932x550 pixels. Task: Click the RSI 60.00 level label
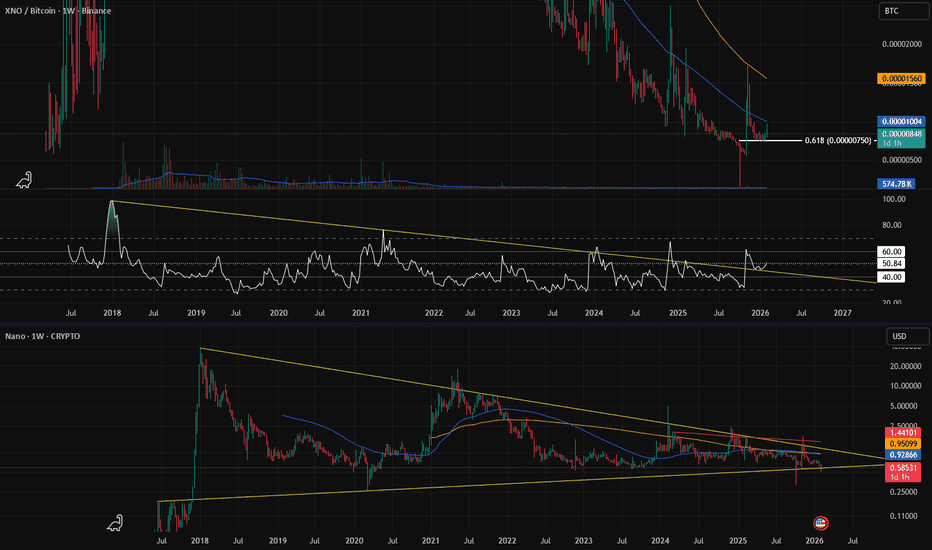891,252
